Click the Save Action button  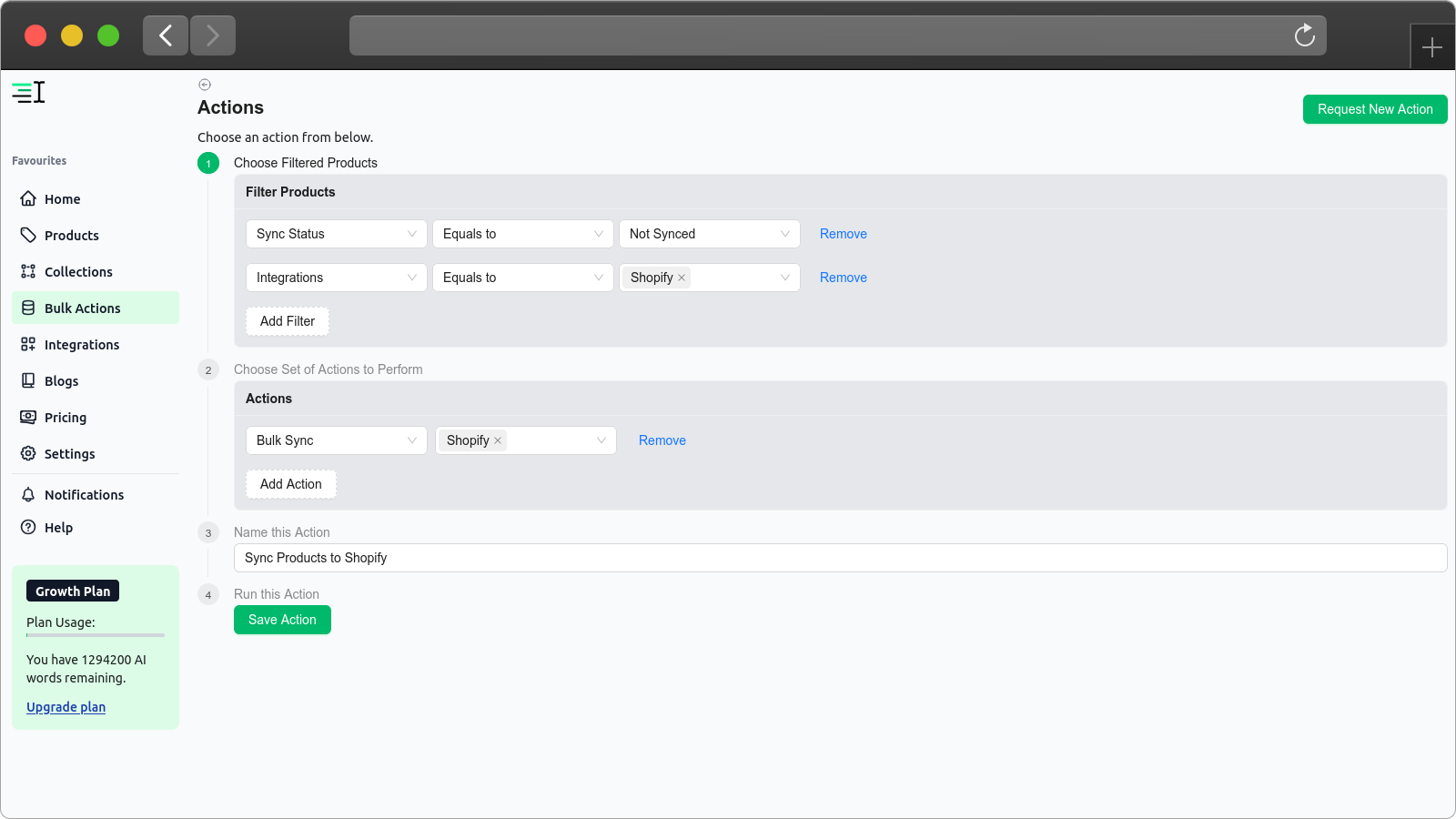click(x=282, y=620)
